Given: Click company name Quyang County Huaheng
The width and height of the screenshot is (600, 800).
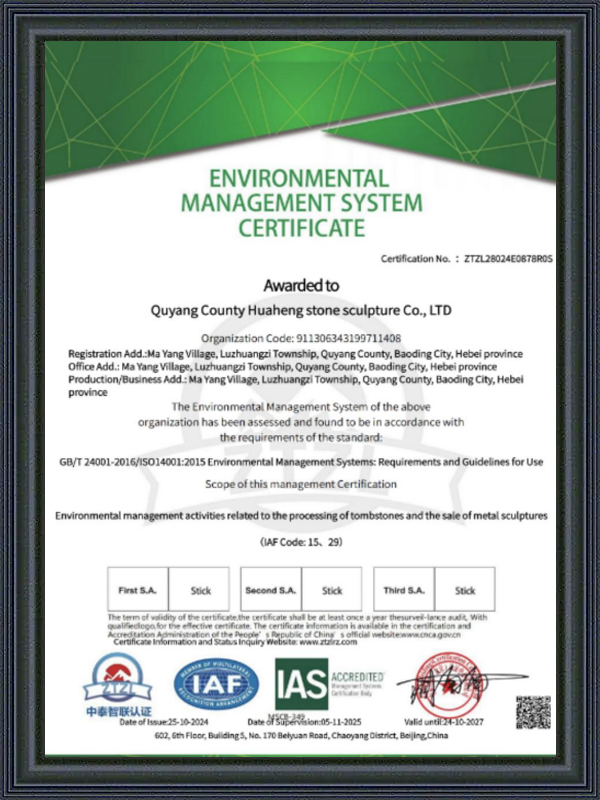Looking at the screenshot, I should pos(301,310).
